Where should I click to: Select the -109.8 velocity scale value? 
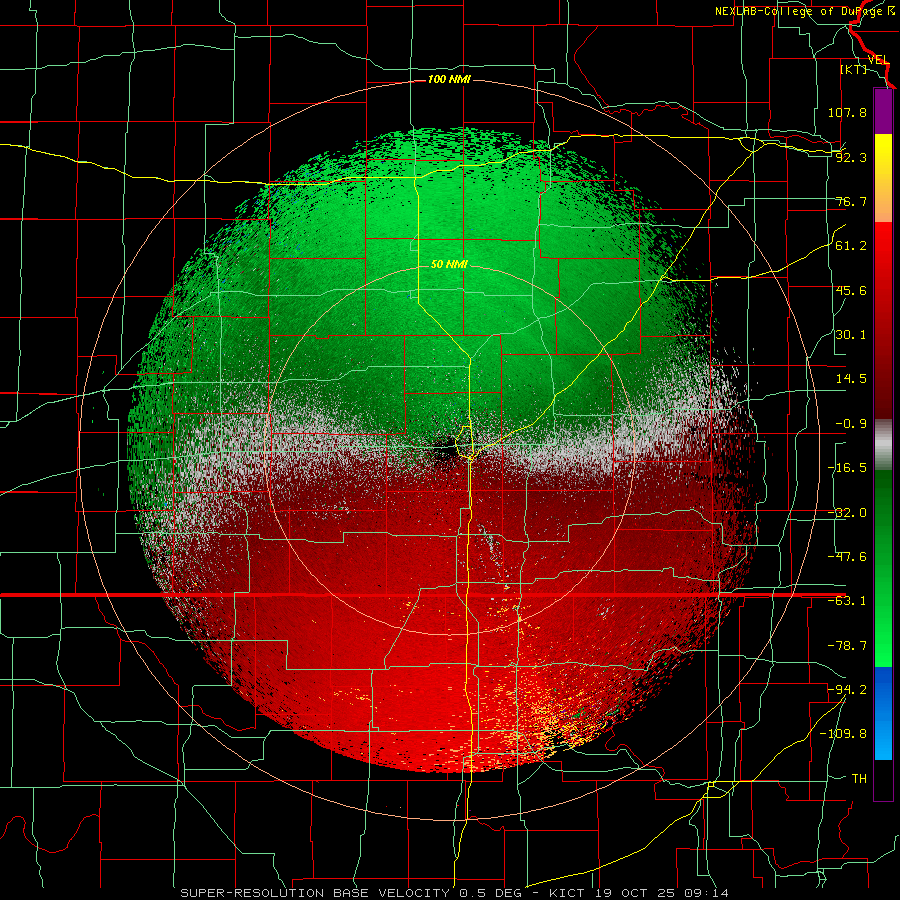(x=843, y=734)
